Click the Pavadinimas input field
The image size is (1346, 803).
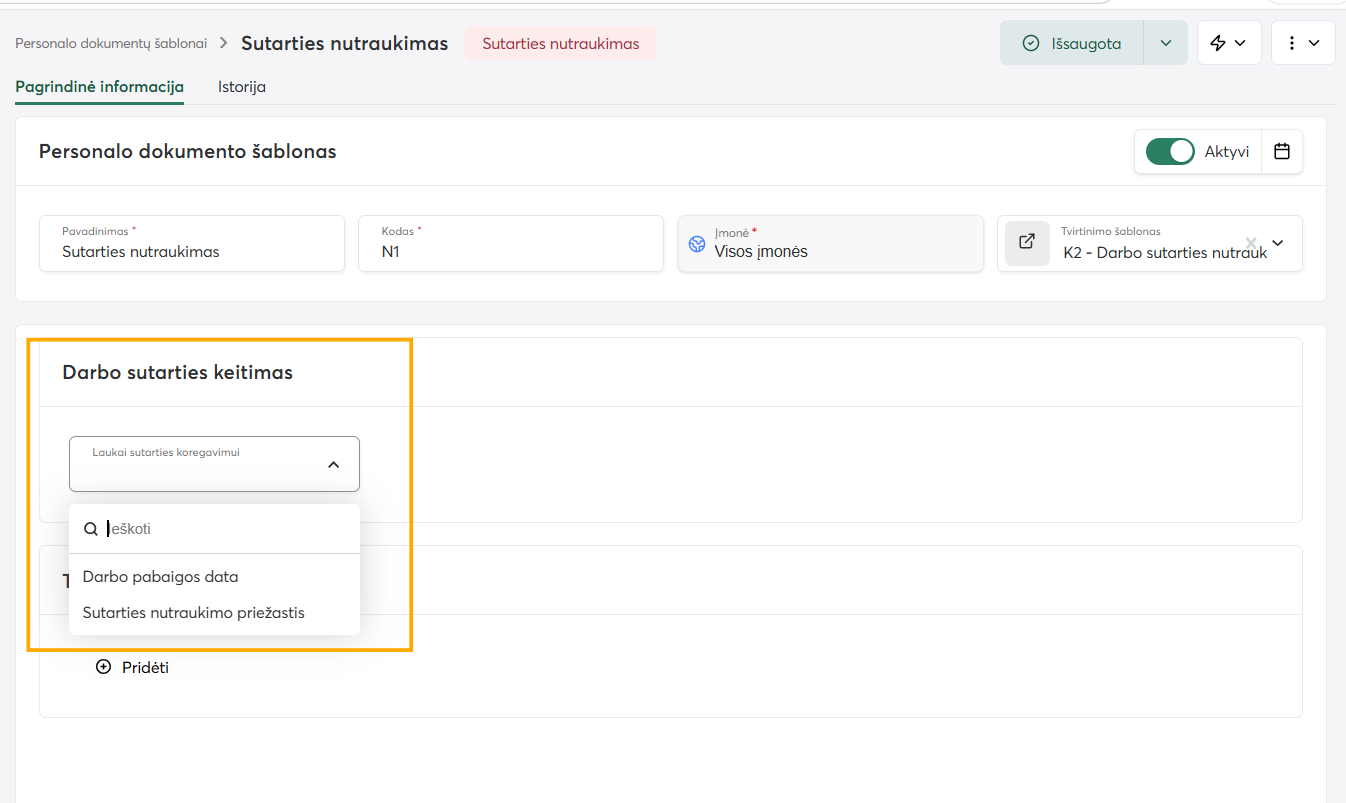192,243
